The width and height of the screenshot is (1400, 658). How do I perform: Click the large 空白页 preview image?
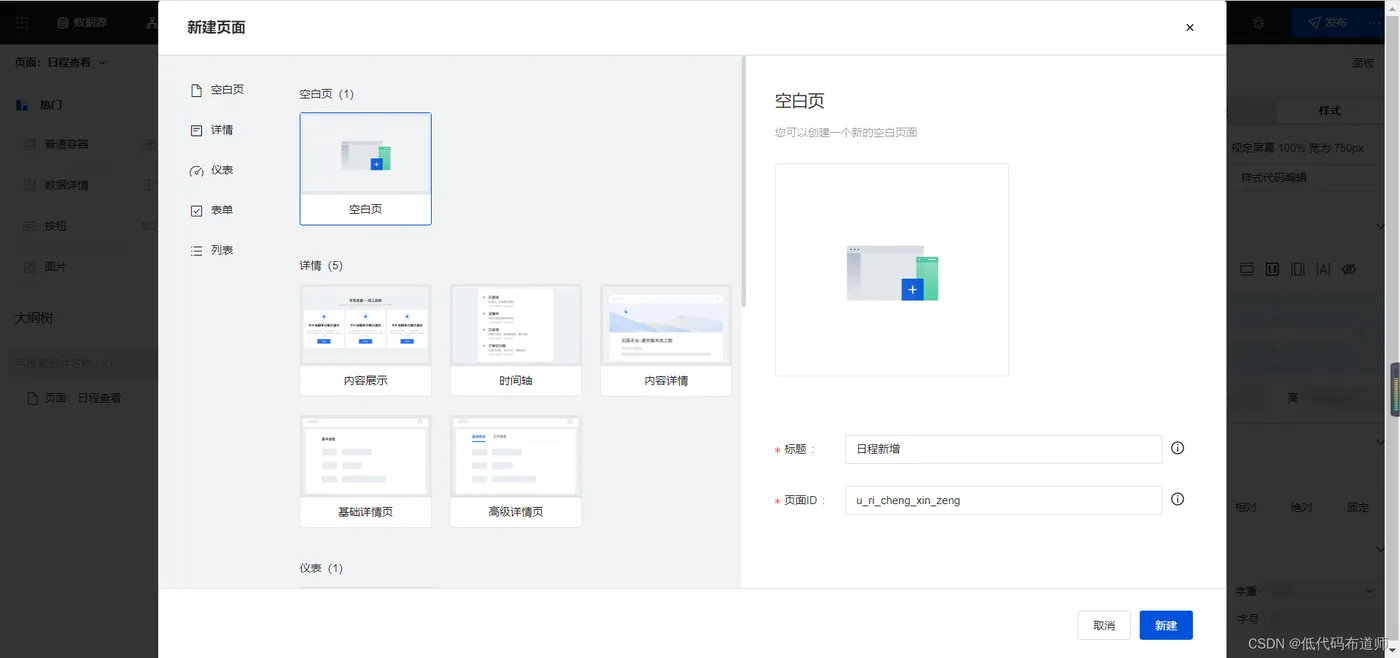click(x=892, y=270)
